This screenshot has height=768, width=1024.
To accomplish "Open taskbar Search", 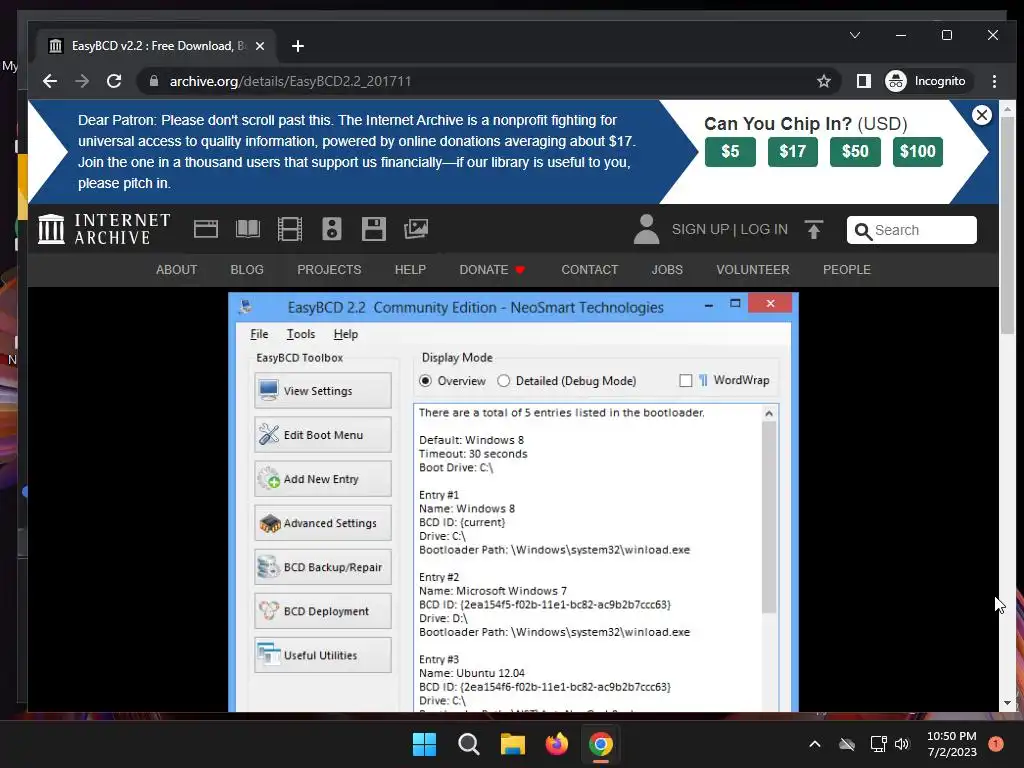I will [469, 744].
